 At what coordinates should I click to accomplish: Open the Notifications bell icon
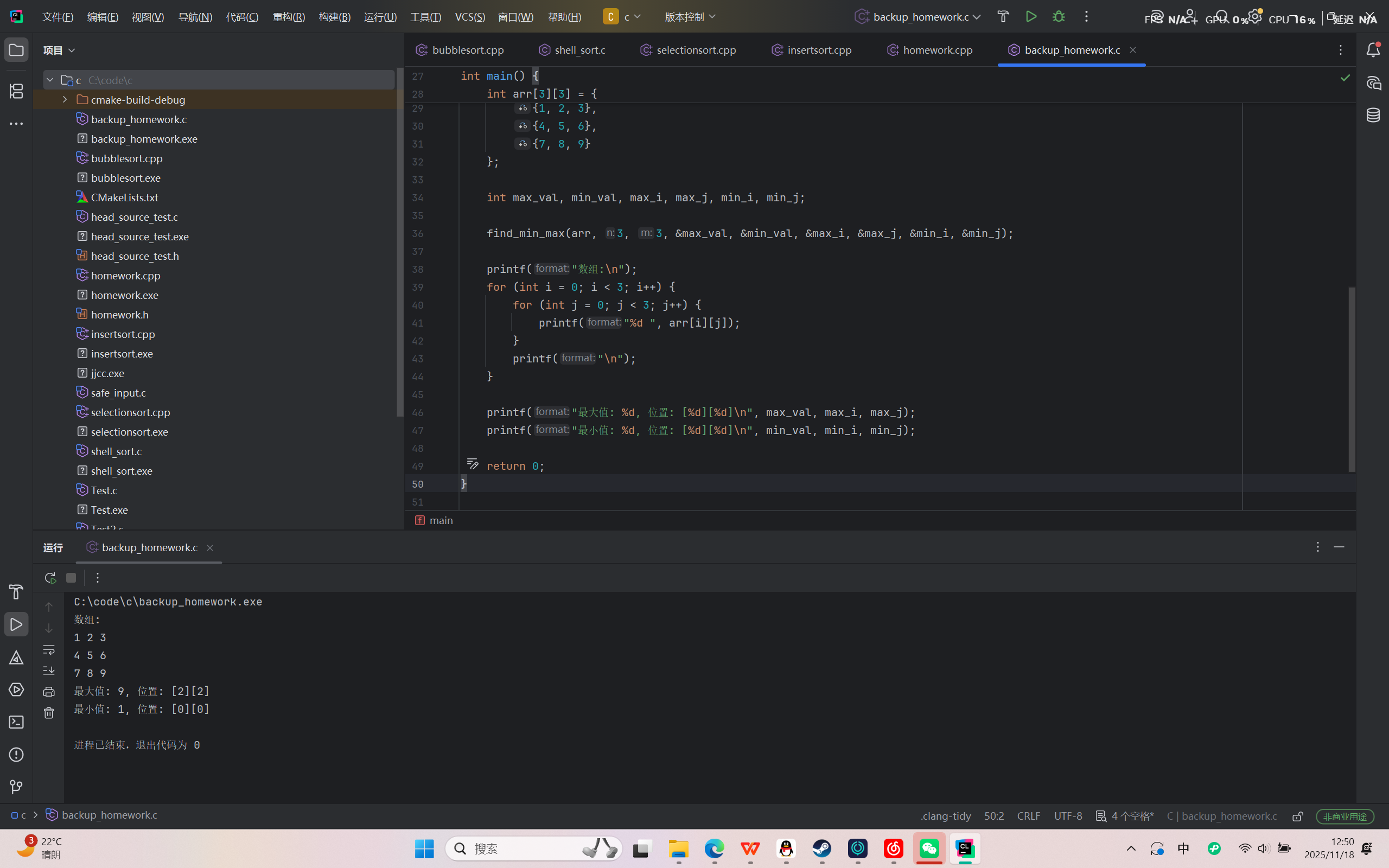click(x=1373, y=50)
